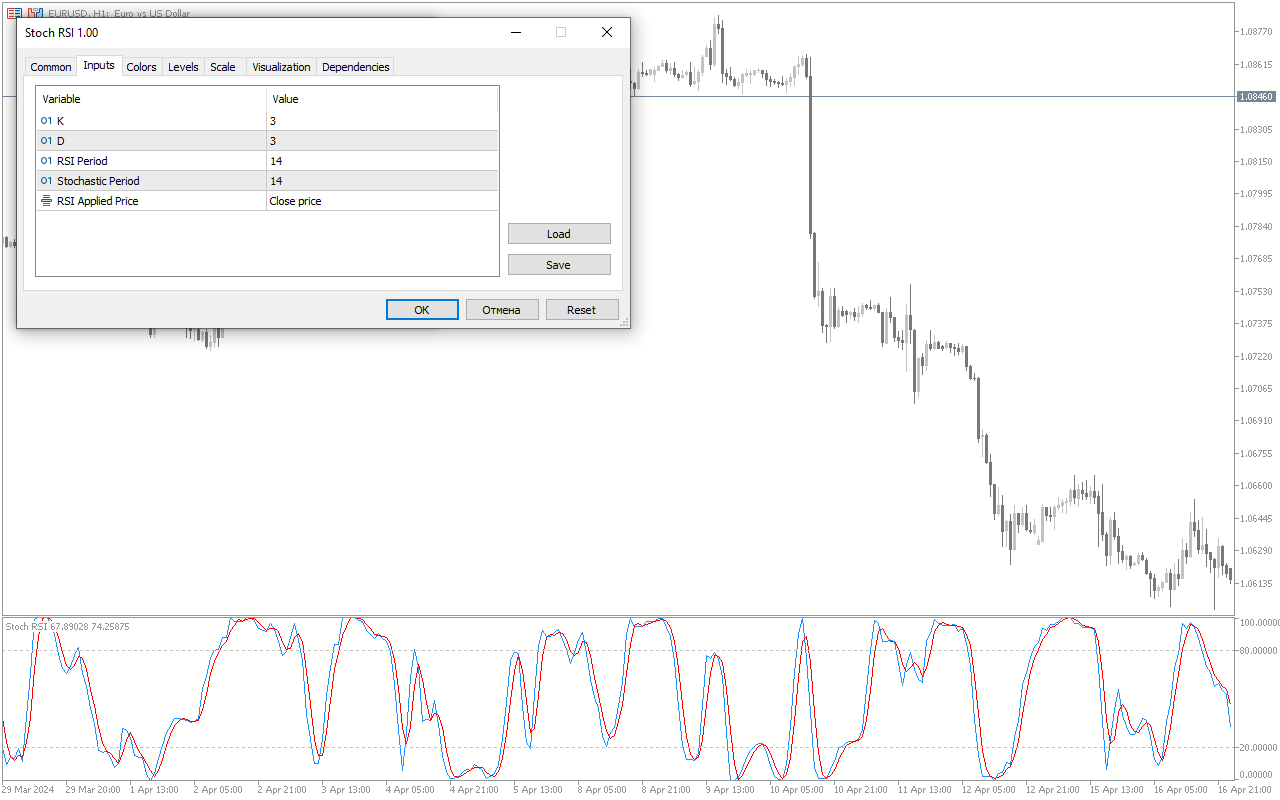This screenshot has width=1280, height=800.
Task: Select the D variable row
Action: coord(267,141)
